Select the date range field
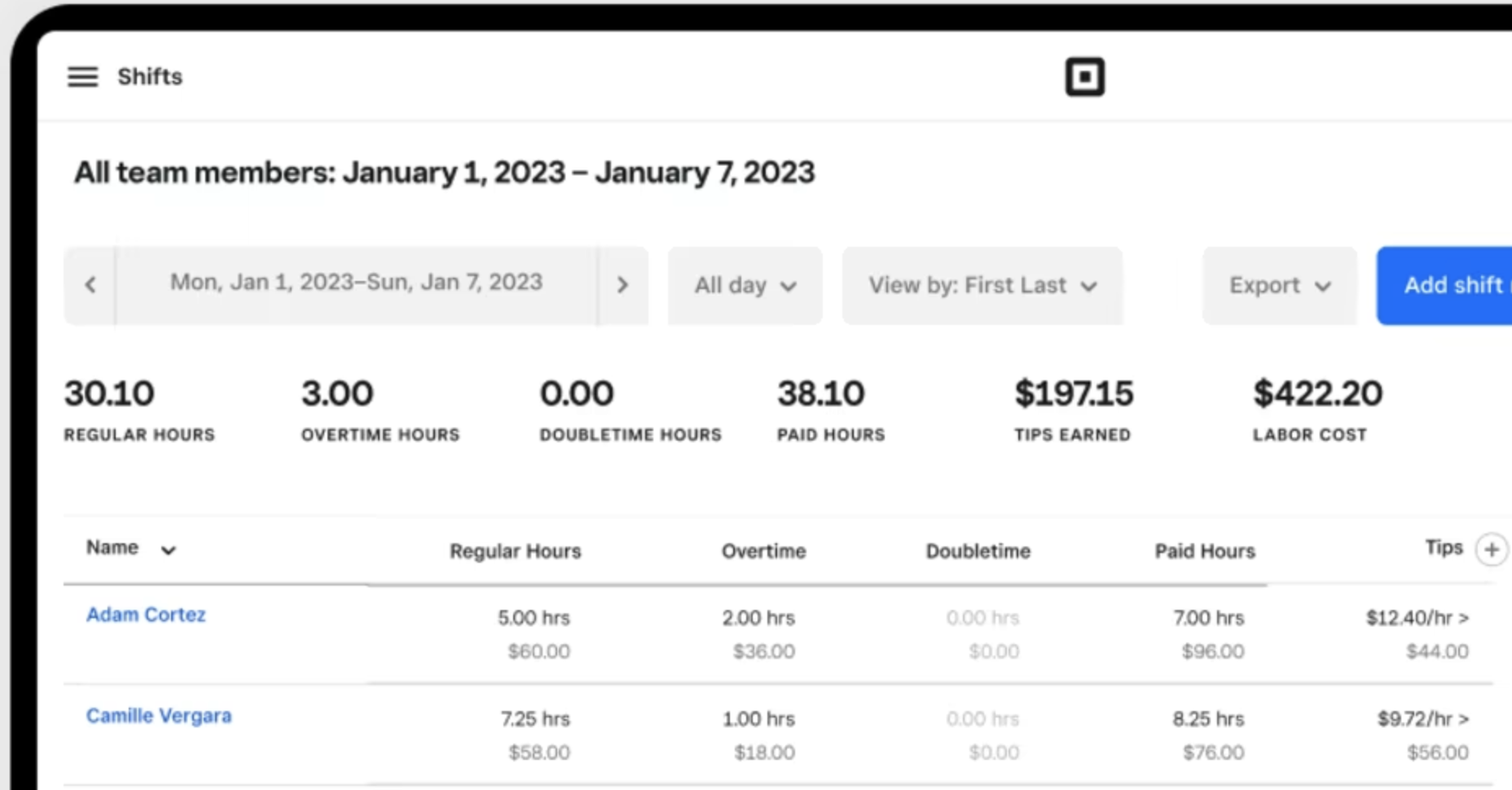The height and width of the screenshot is (790, 1512). 355,282
